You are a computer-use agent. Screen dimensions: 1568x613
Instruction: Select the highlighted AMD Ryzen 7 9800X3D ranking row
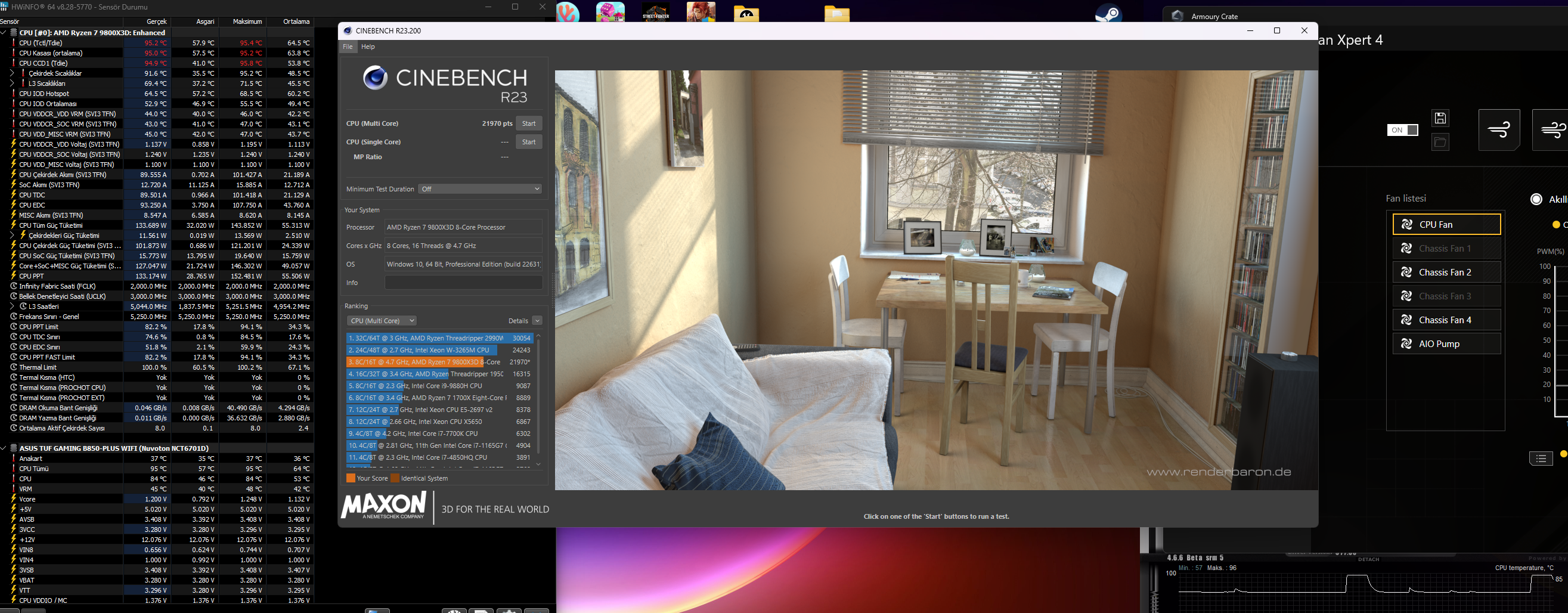pos(439,362)
